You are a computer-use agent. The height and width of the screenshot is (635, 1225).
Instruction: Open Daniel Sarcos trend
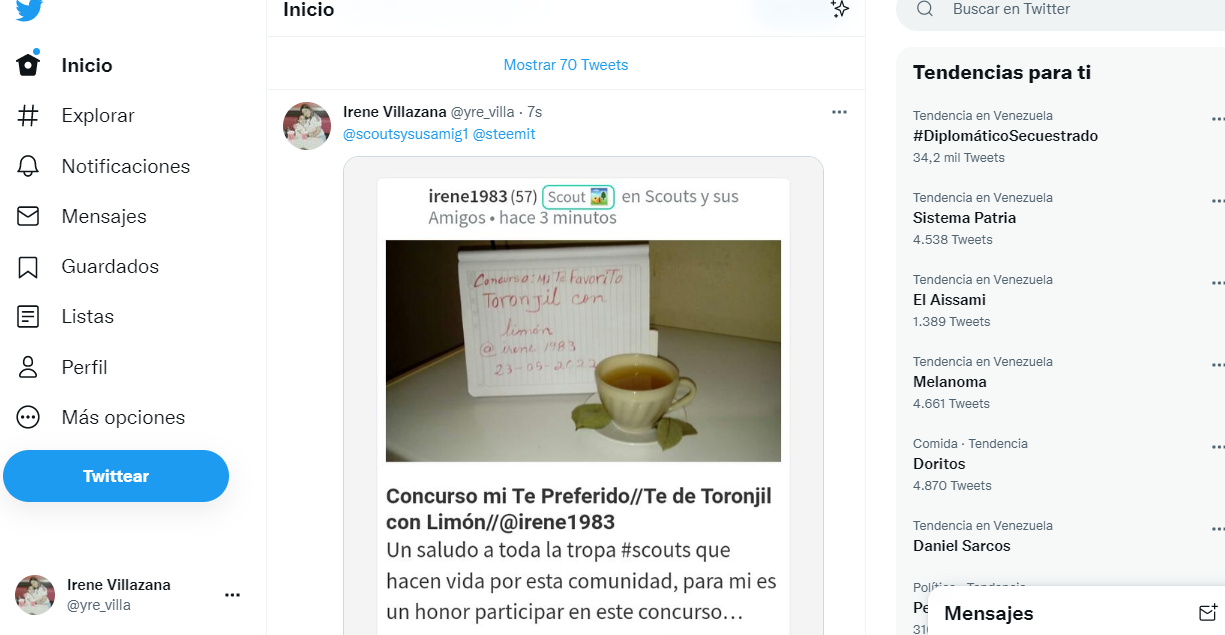click(x=962, y=546)
